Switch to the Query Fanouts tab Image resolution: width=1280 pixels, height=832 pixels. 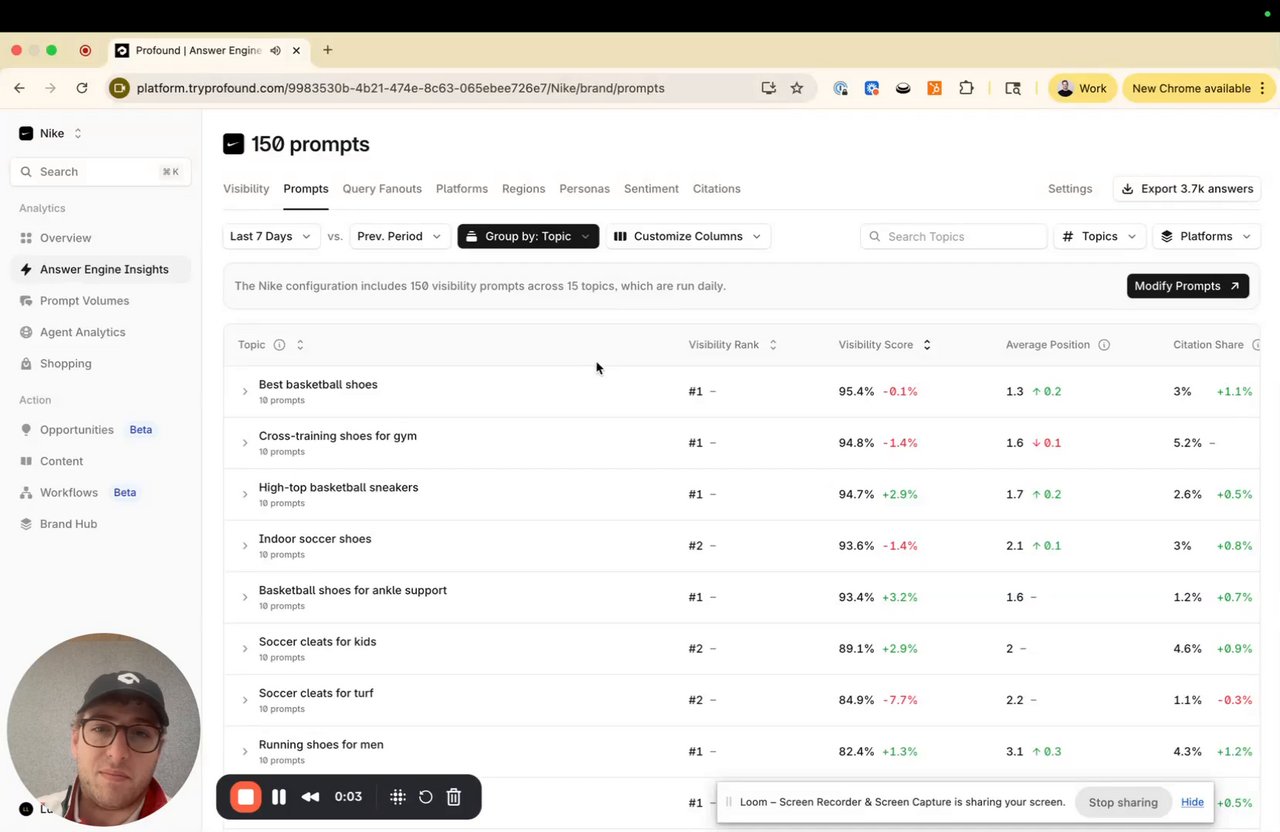382,189
